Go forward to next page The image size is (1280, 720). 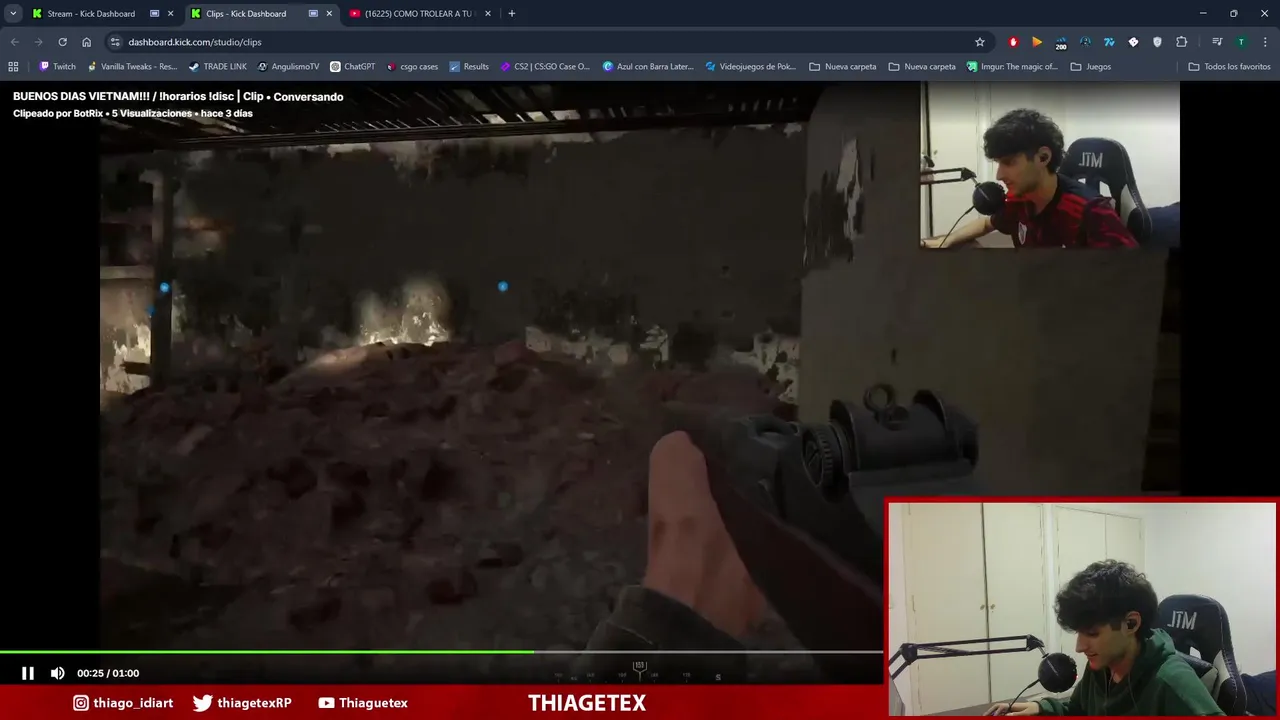click(38, 42)
